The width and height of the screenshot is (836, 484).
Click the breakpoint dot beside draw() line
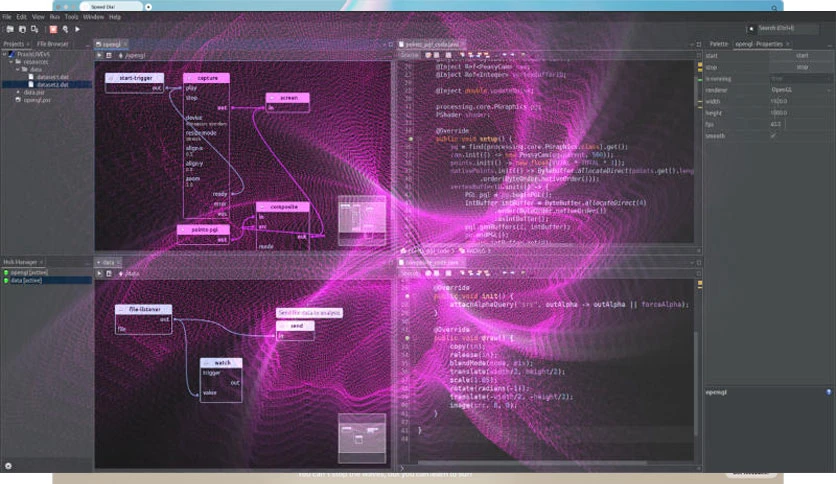[407, 338]
